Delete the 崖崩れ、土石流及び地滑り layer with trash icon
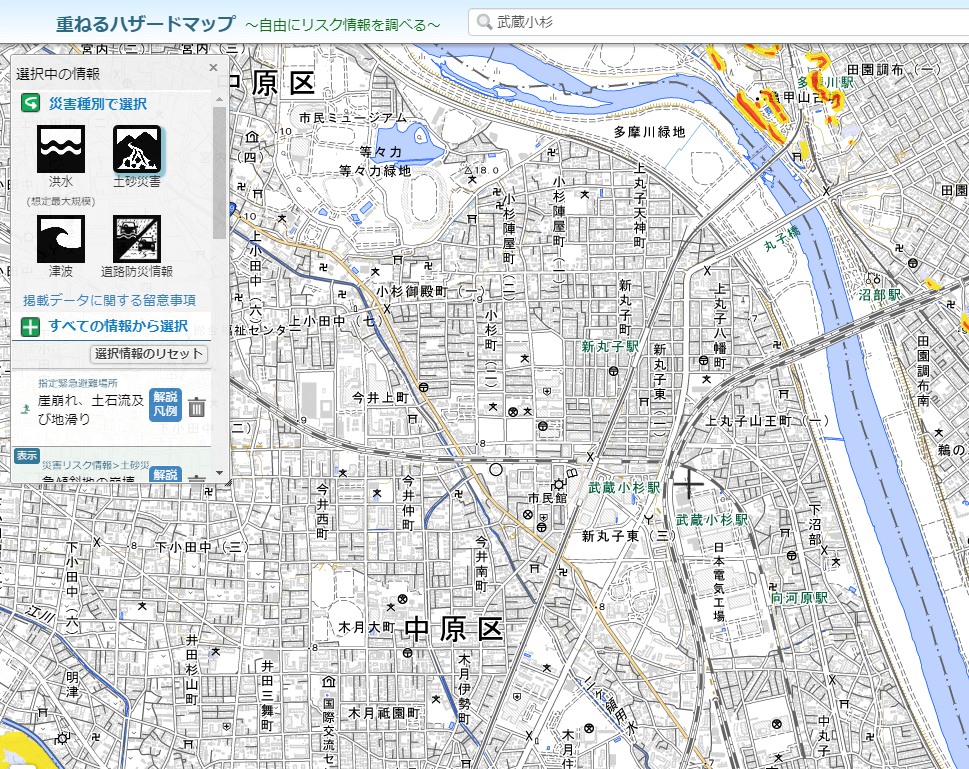969x769 pixels. coord(197,407)
